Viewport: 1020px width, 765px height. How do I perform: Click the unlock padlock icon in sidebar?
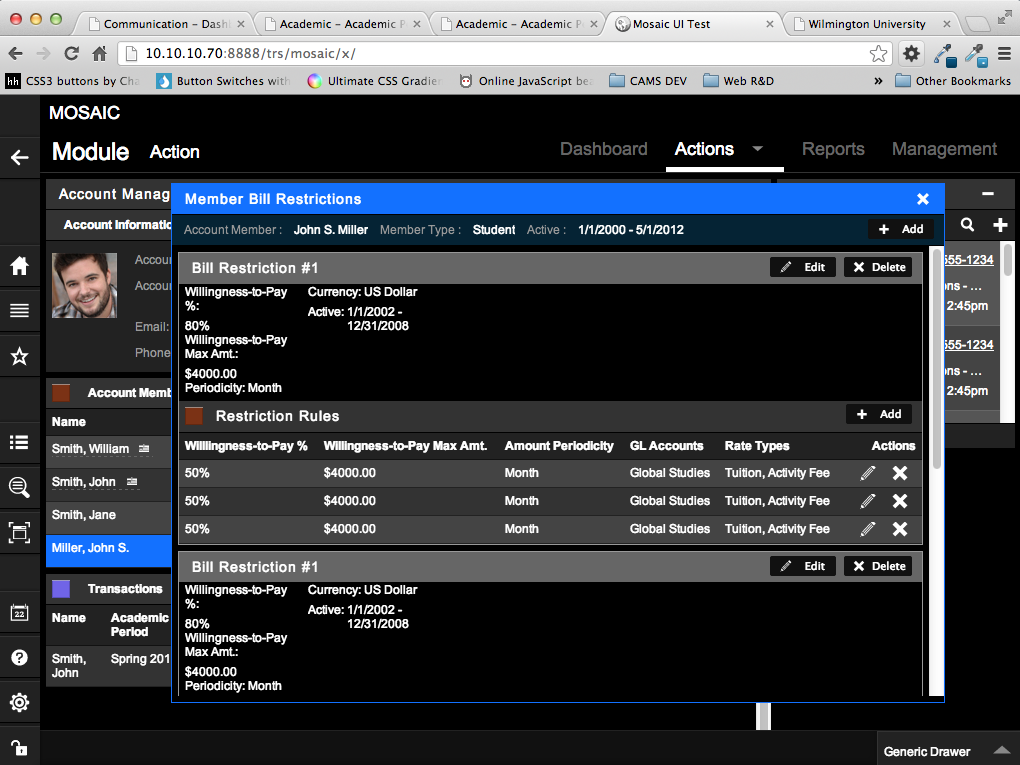tap(19, 746)
